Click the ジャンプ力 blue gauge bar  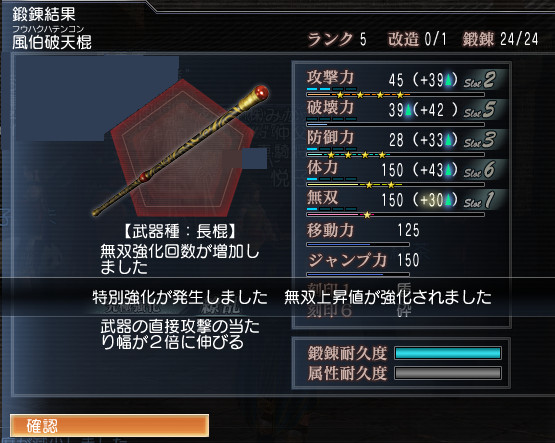(x=358, y=274)
